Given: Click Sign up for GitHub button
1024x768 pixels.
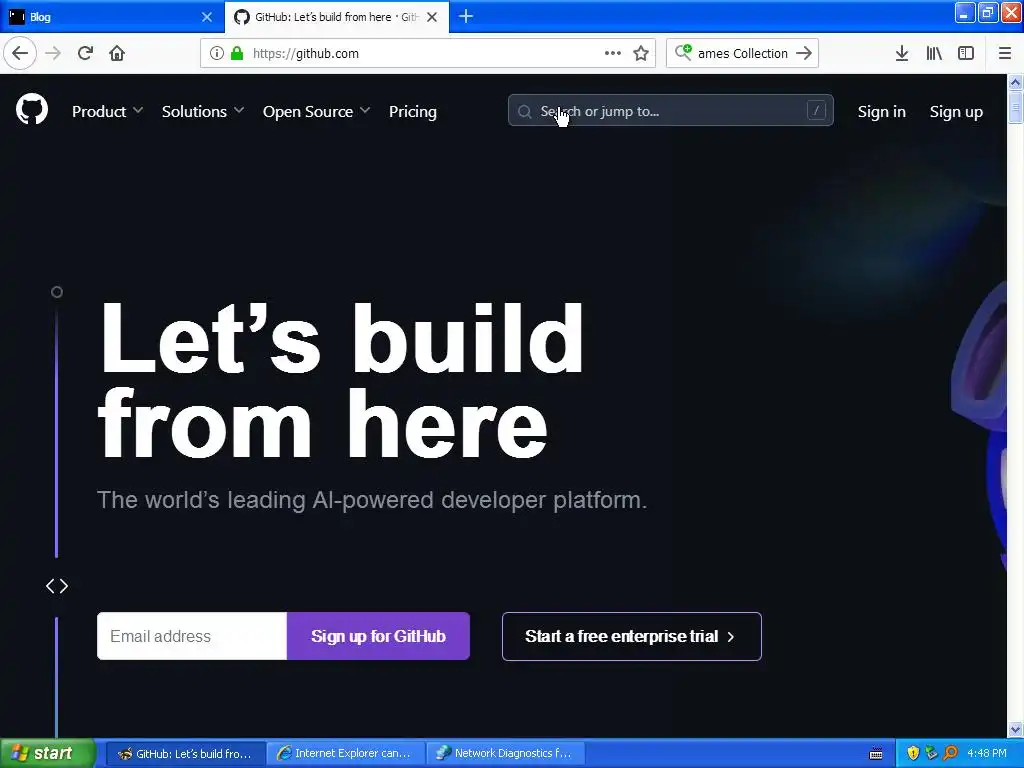Looking at the screenshot, I should 378,636.
